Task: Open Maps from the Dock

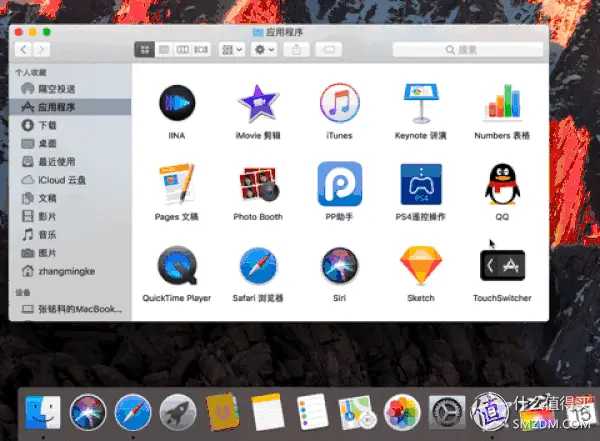Action: 357,412
